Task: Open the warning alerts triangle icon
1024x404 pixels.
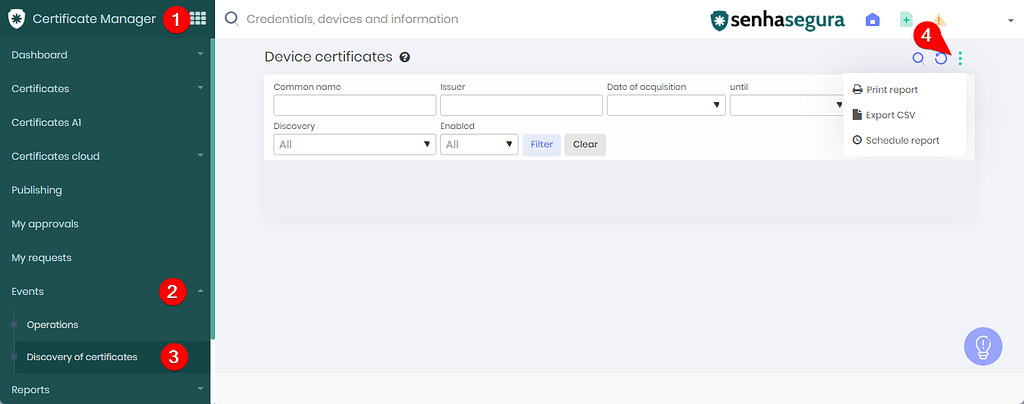Action: pos(939,20)
